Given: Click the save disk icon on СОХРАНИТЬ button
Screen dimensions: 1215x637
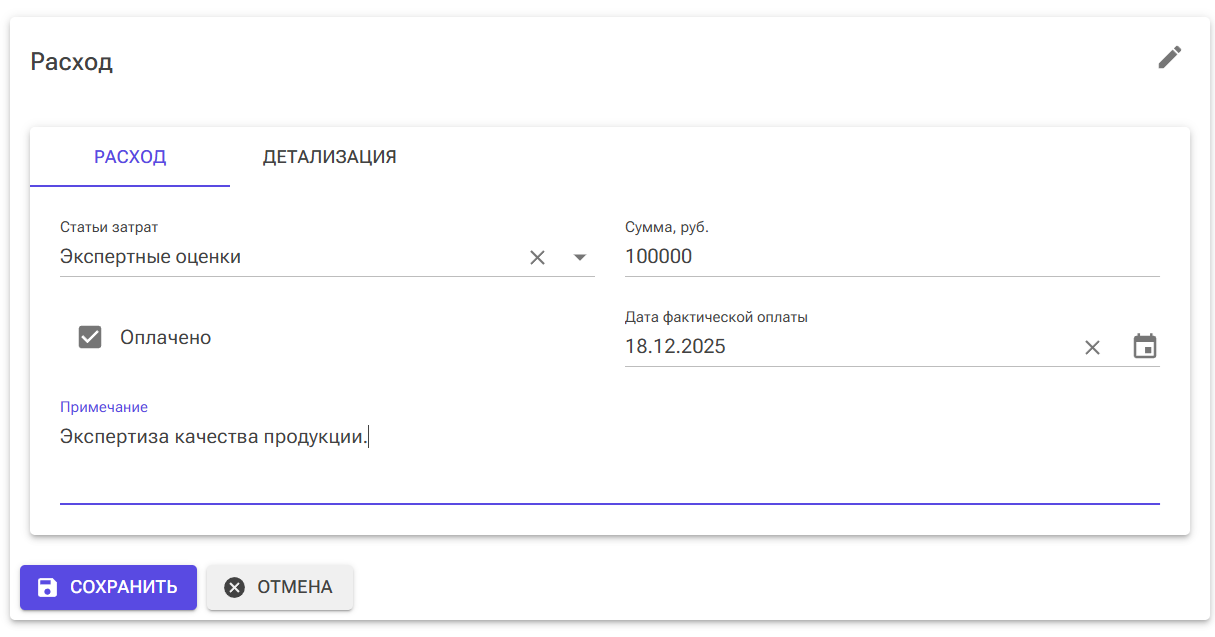Looking at the screenshot, I should [48, 588].
